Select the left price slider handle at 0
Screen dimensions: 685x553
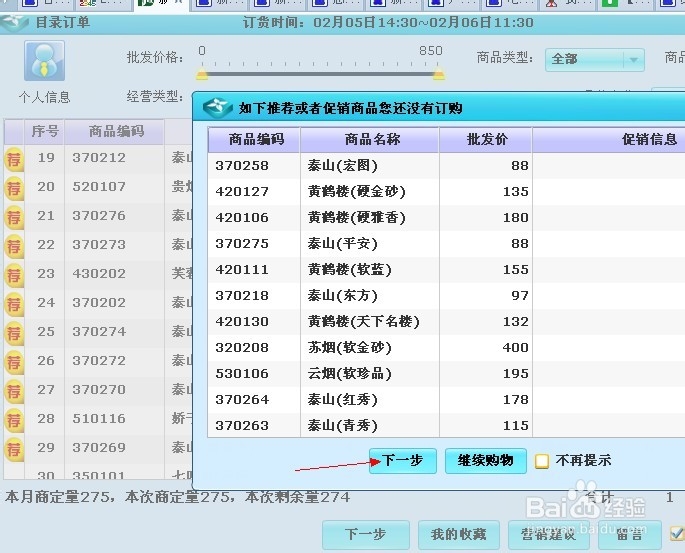(x=202, y=73)
